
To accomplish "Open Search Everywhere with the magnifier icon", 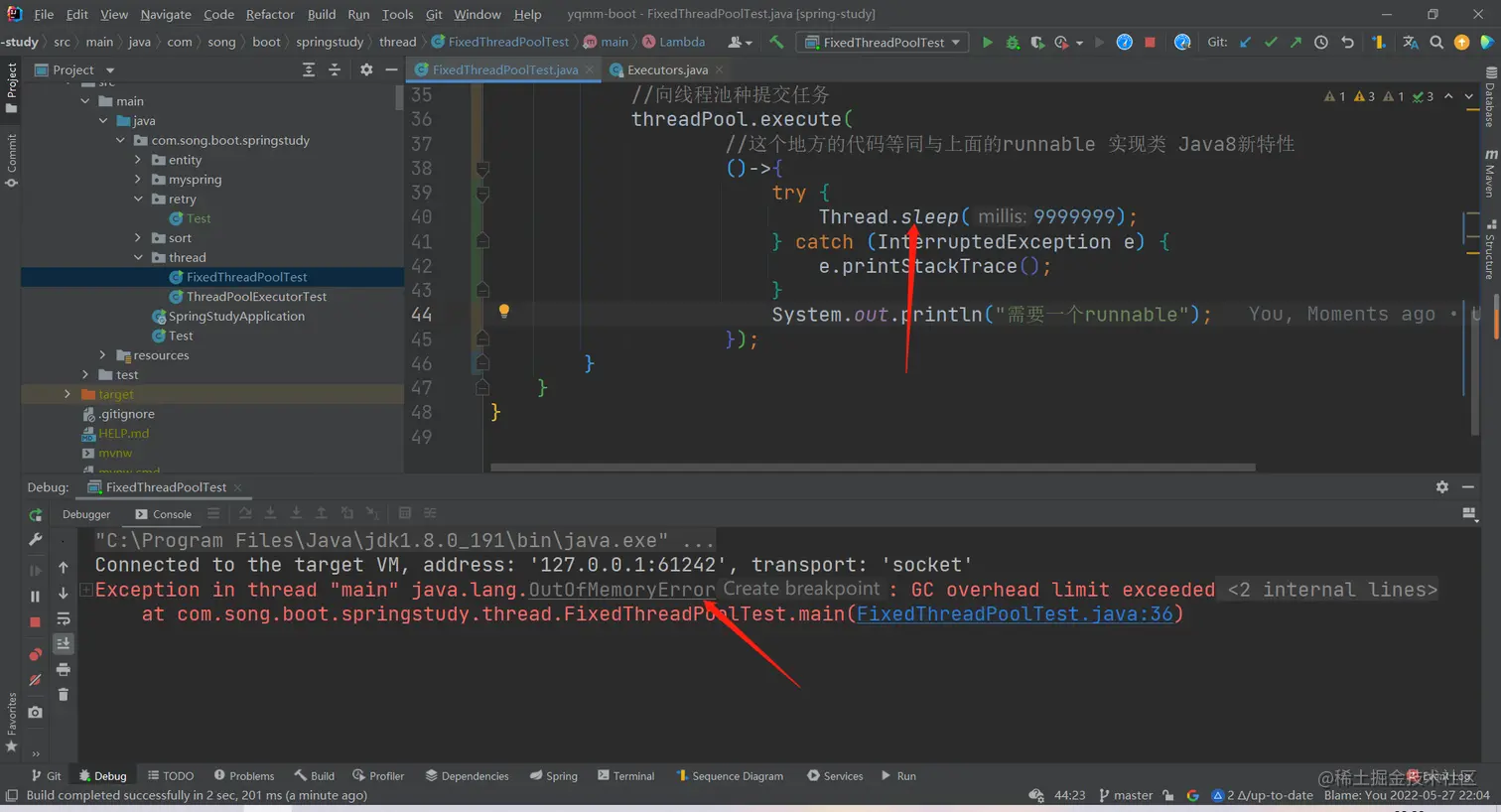I will coord(1436,43).
